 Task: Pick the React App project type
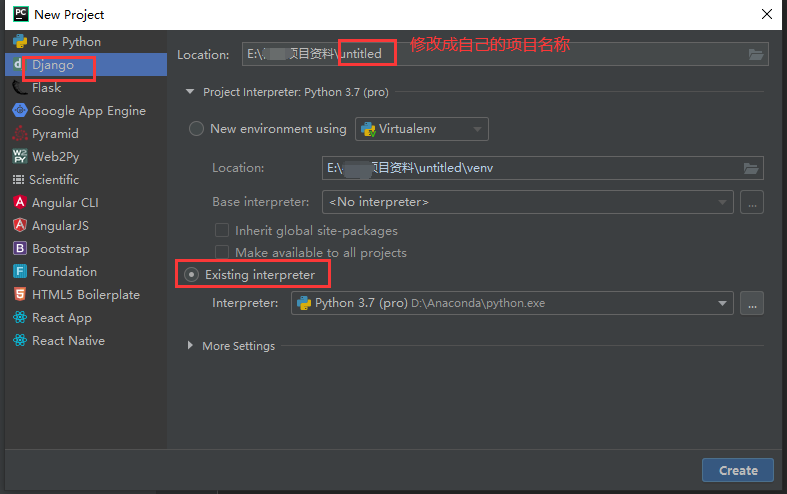(x=86, y=317)
